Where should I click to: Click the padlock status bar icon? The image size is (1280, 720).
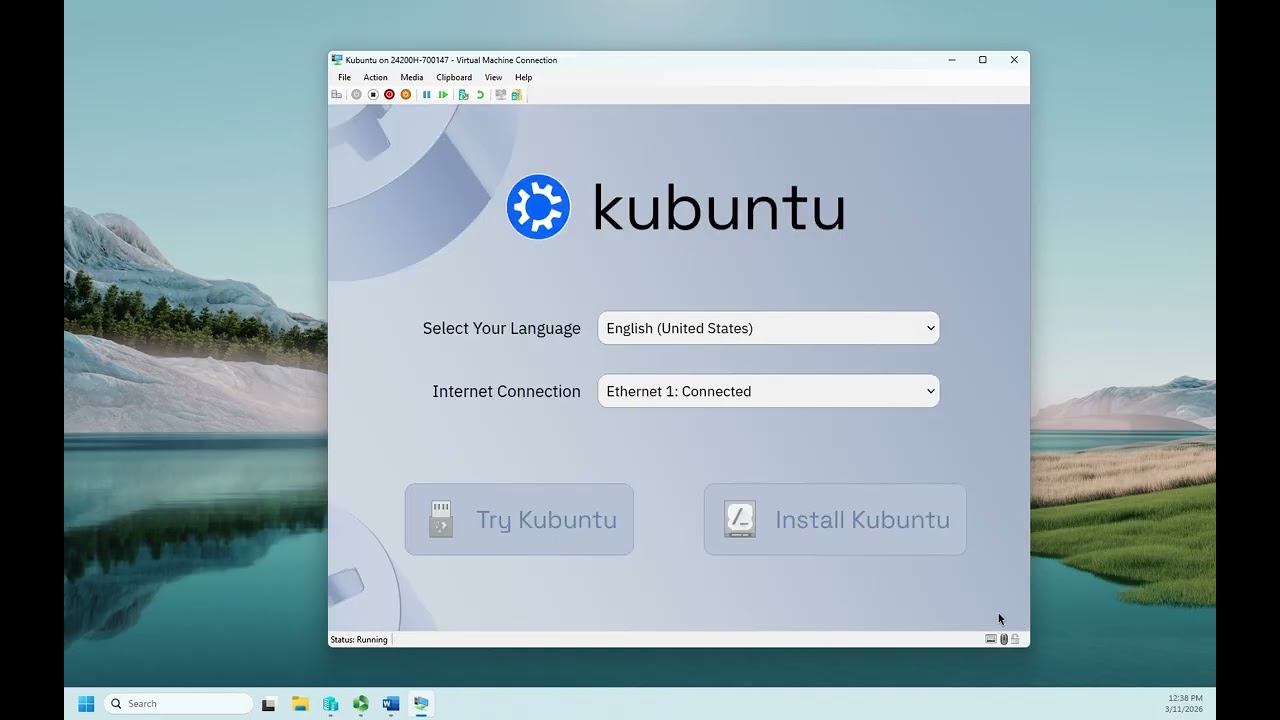1015,639
